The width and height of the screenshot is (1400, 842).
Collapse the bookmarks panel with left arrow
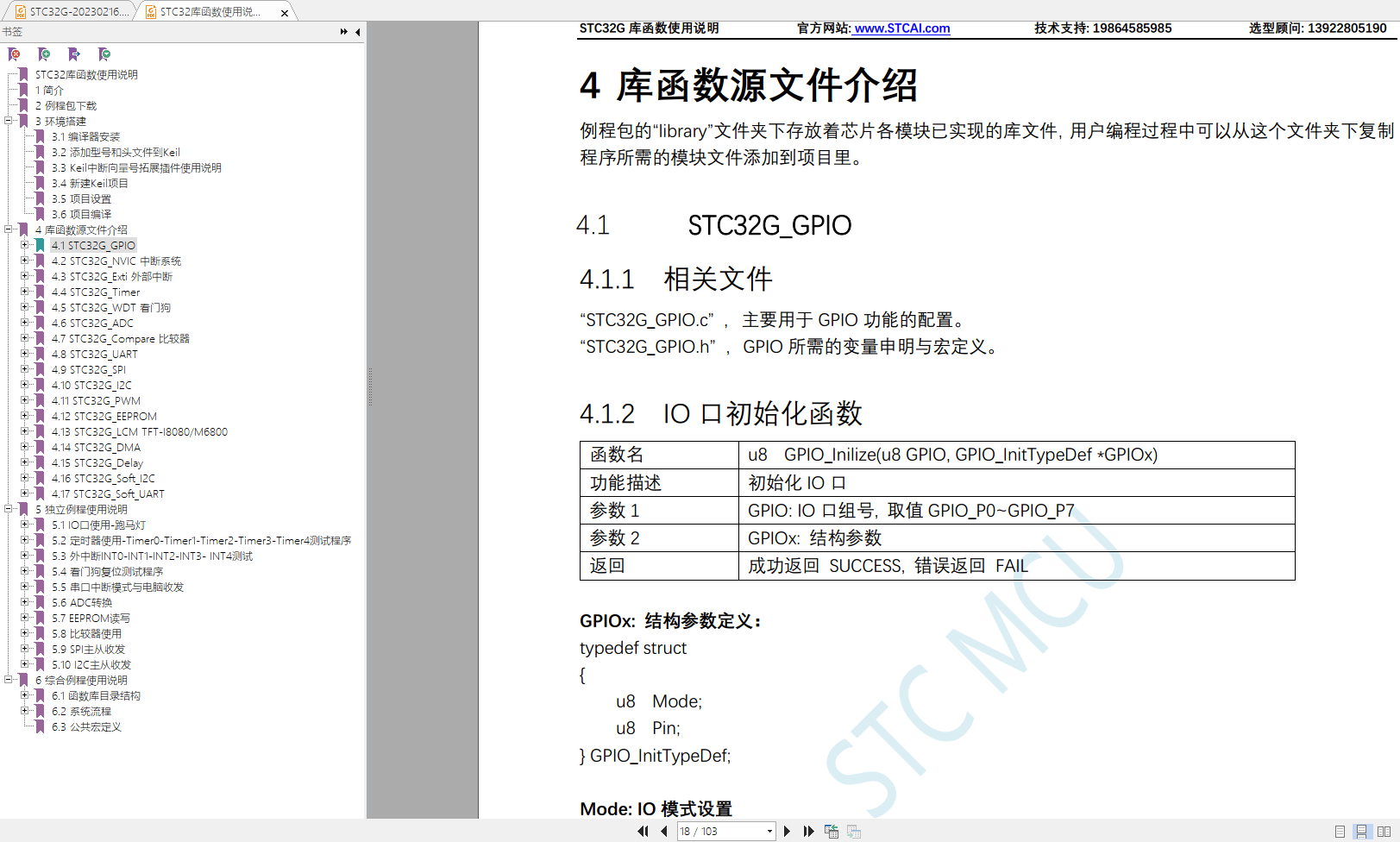click(357, 32)
